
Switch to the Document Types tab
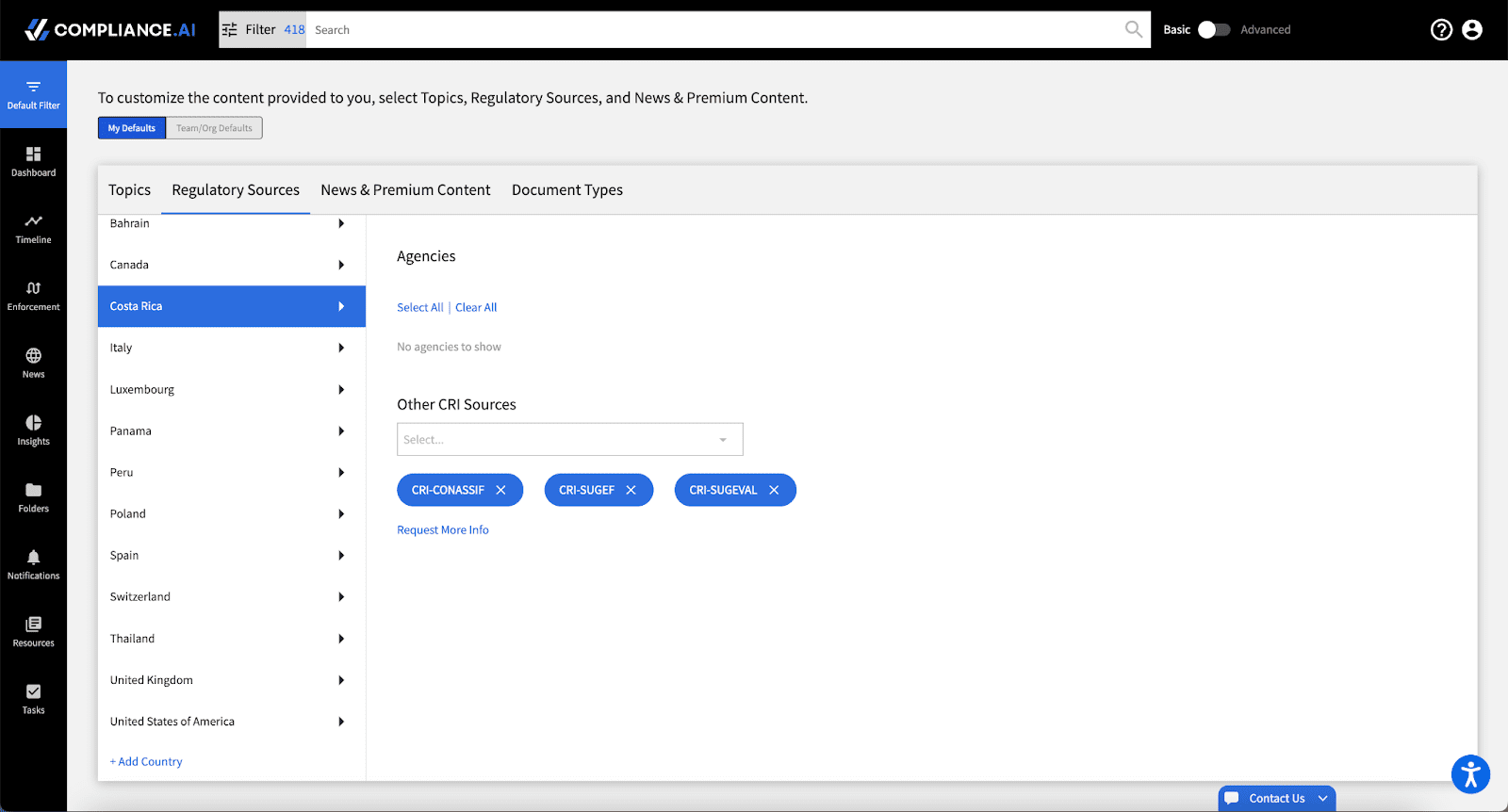click(x=567, y=190)
